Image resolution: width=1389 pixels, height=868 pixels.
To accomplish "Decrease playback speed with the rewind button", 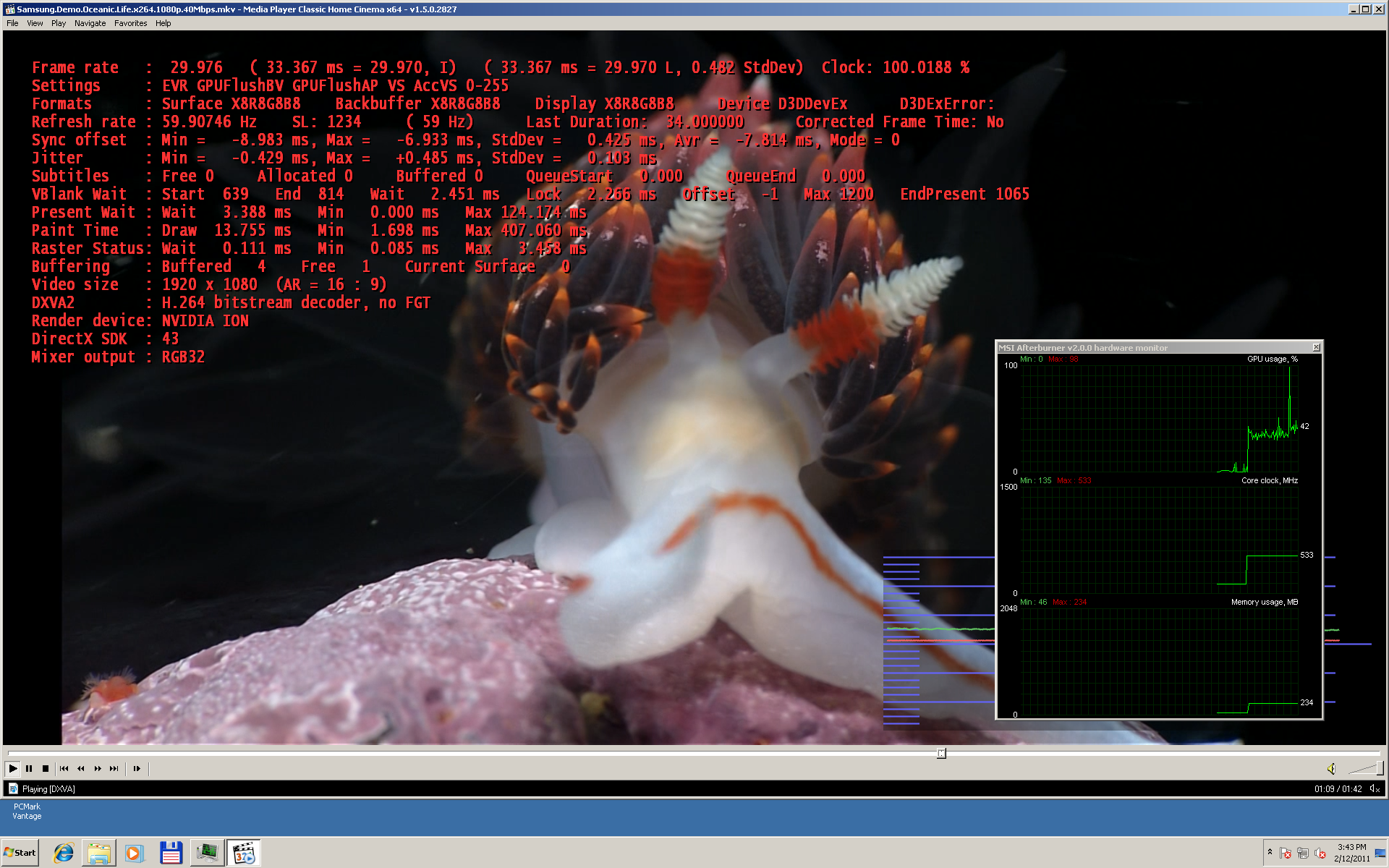I will (x=81, y=768).
